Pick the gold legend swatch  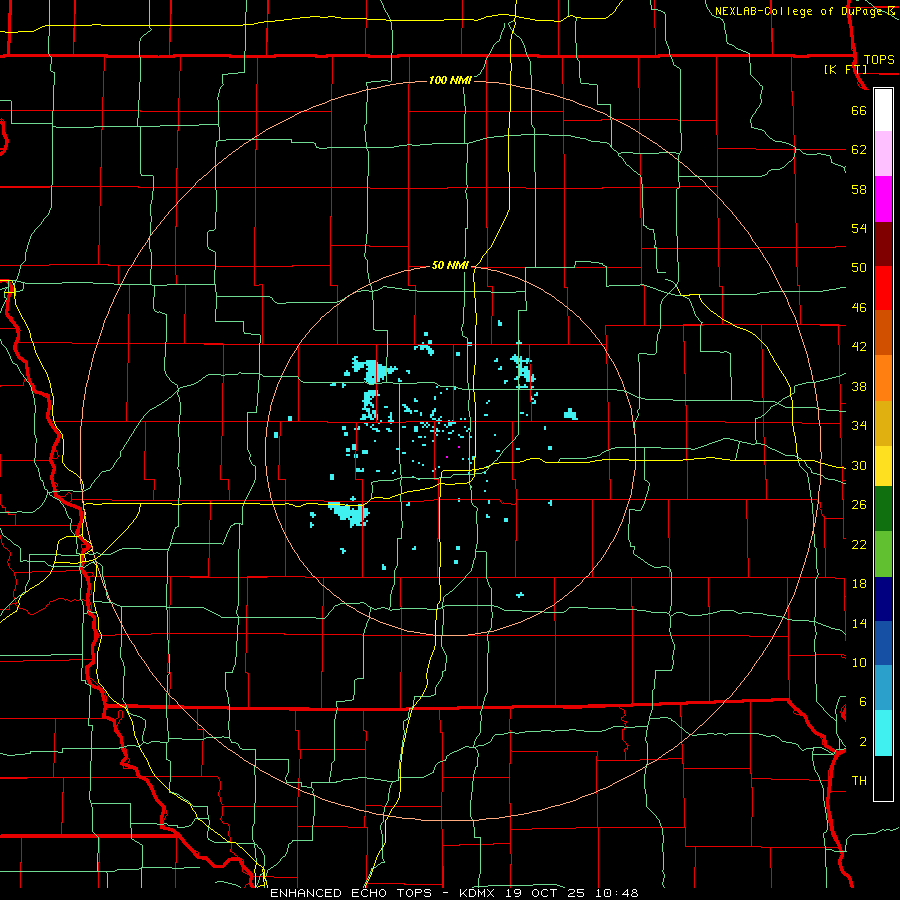pos(883,424)
